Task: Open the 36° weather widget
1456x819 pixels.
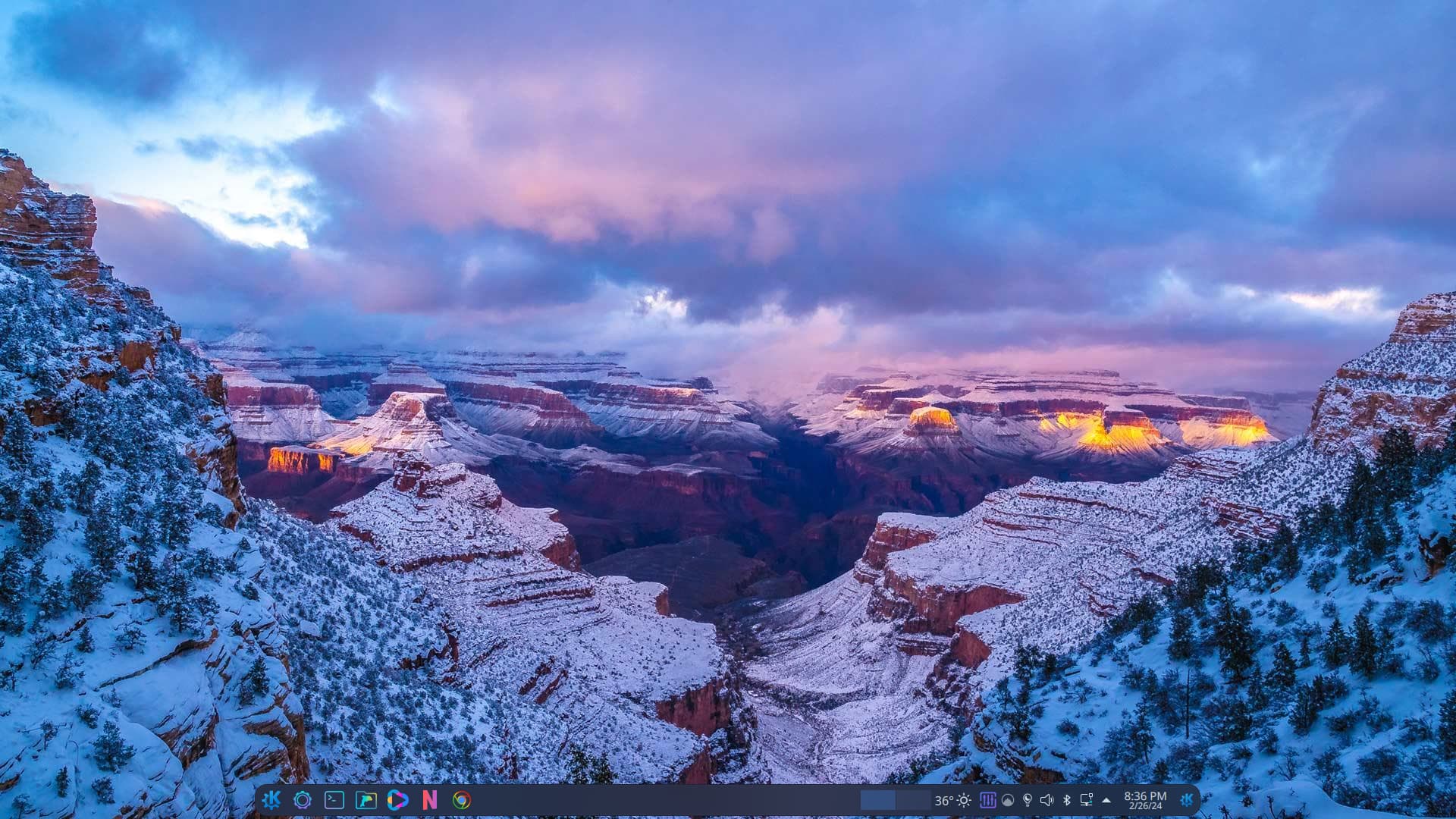Action: coord(953,800)
